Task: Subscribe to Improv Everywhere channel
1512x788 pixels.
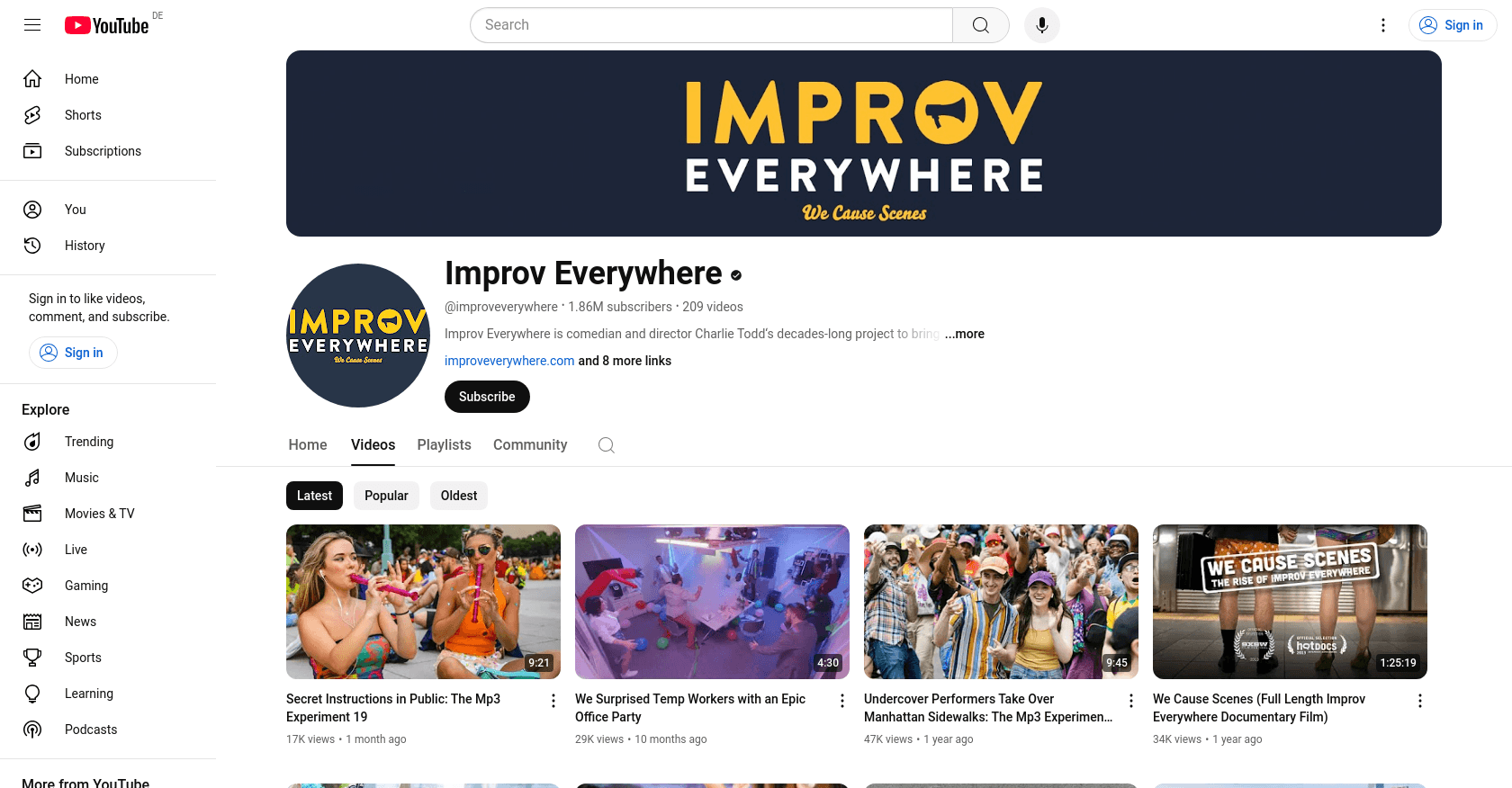Action: [487, 397]
